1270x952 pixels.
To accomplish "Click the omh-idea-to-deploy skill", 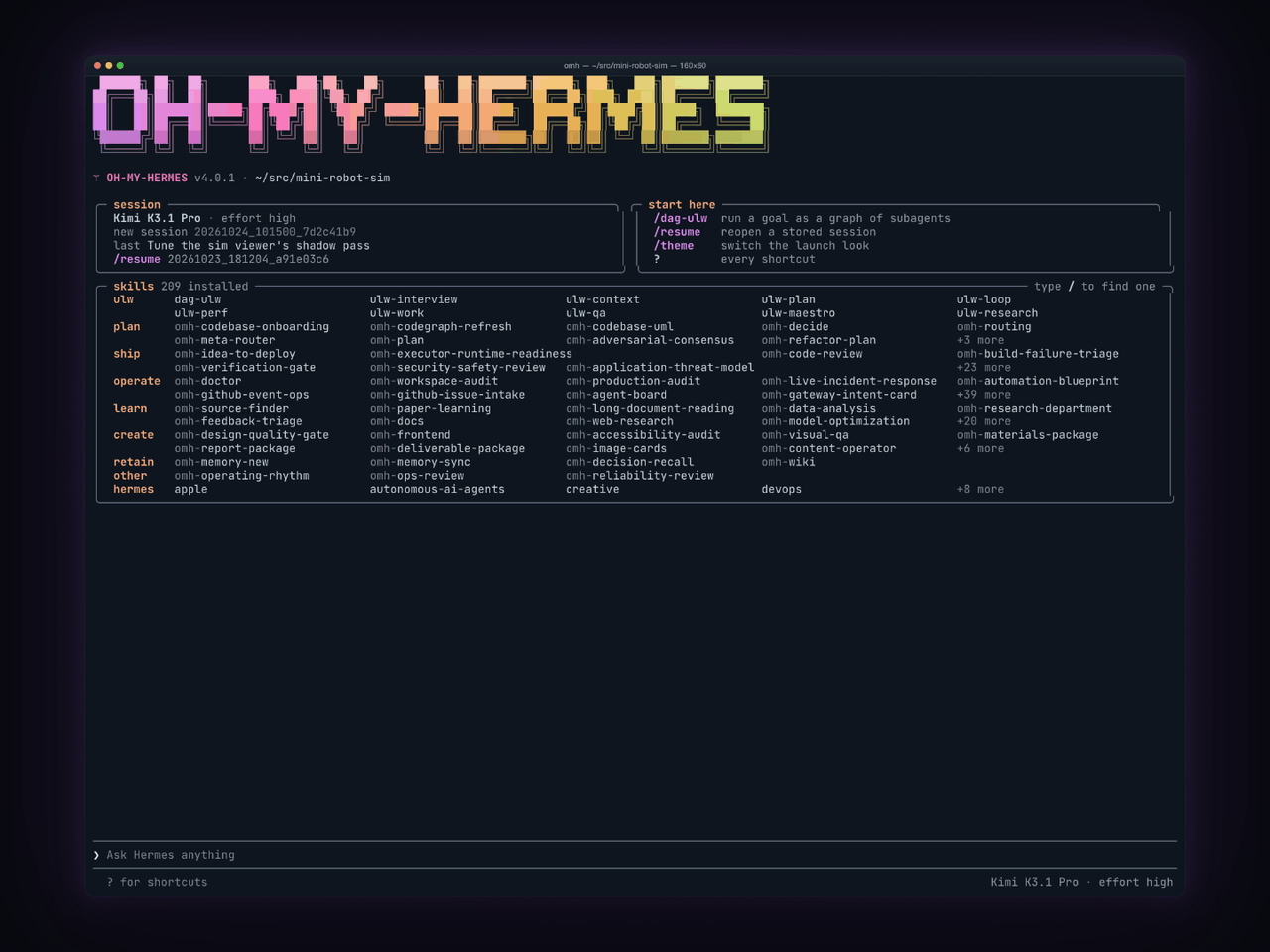I will point(234,354).
